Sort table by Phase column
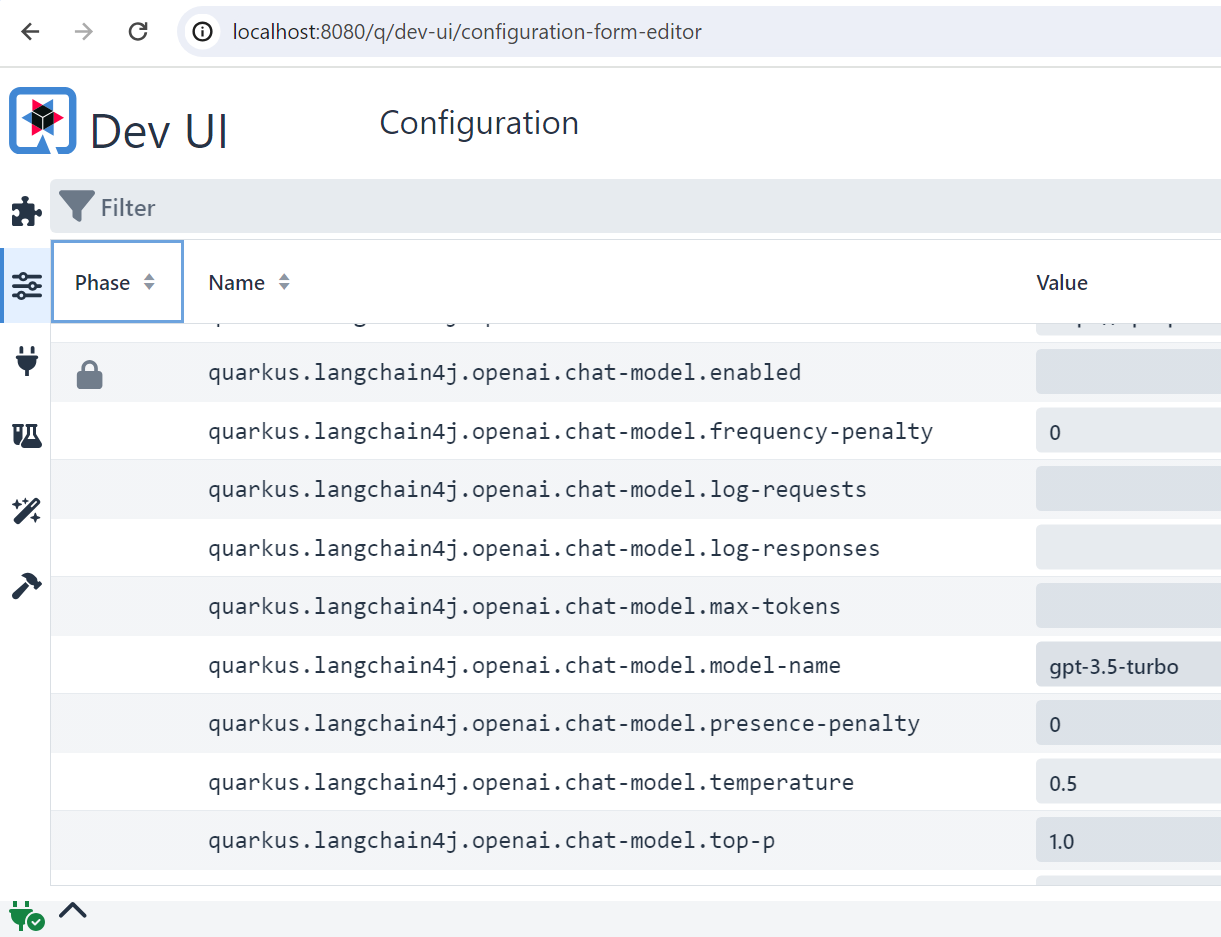The height and width of the screenshot is (937, 1221). pyautogui.click(x=149, y=283)
